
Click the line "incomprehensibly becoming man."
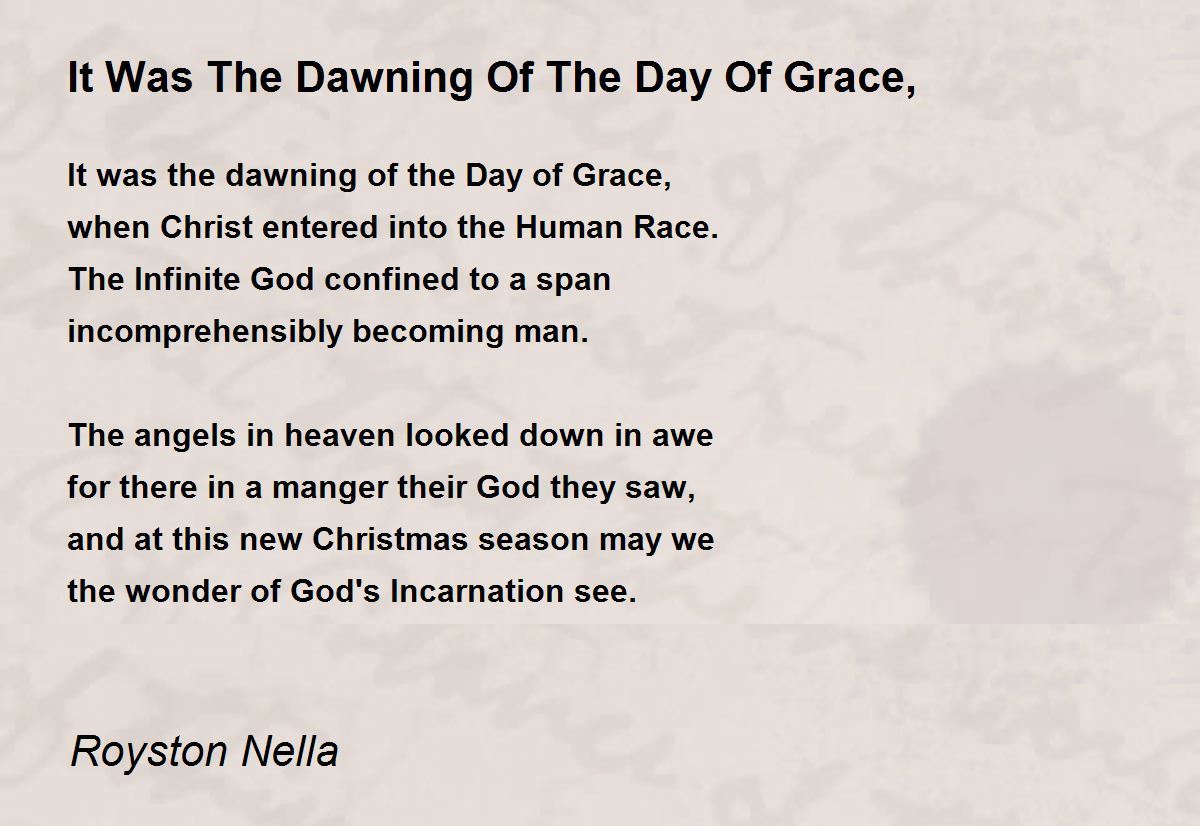328,333
